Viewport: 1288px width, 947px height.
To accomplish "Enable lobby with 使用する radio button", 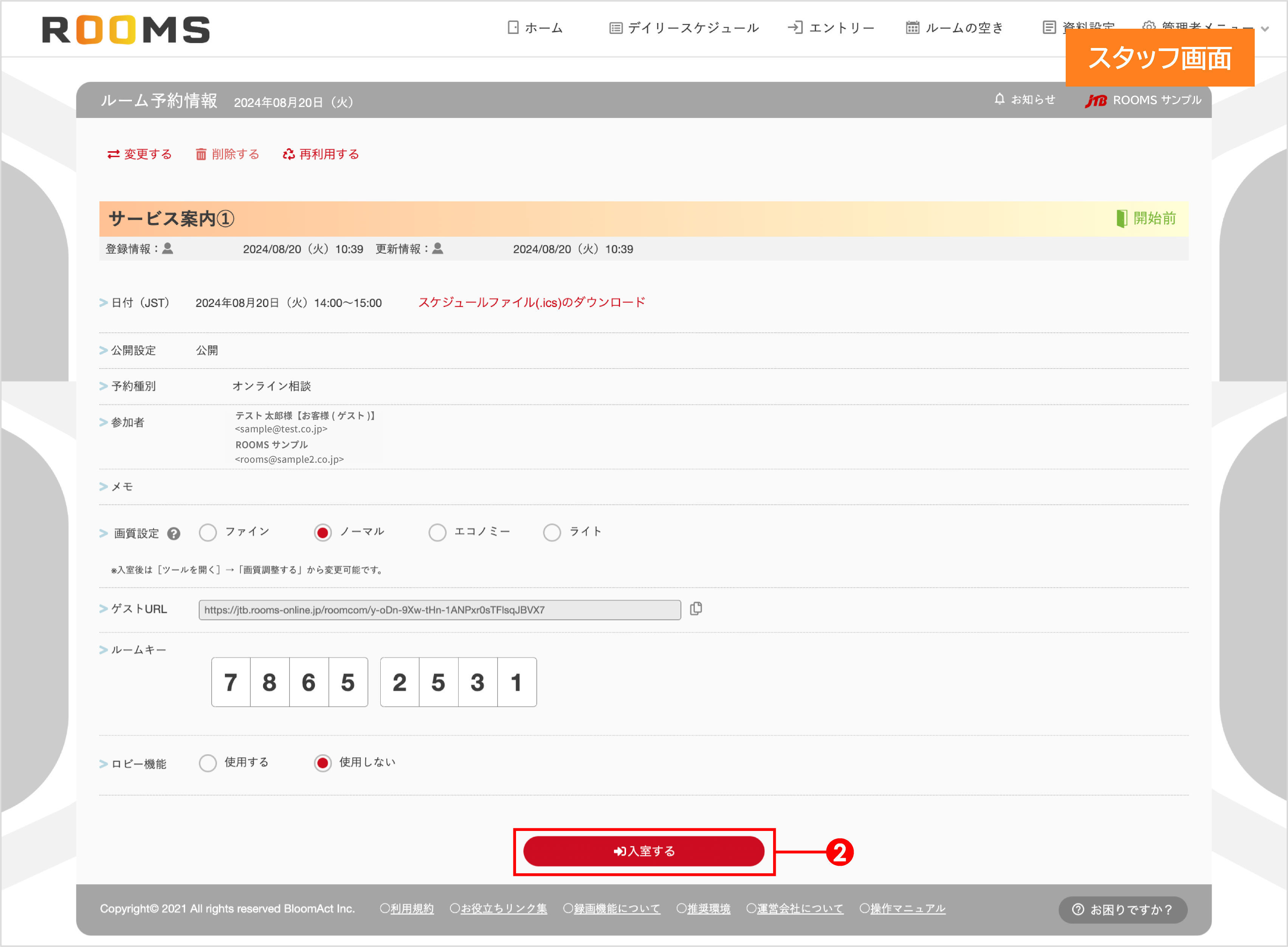I will 208,763.
